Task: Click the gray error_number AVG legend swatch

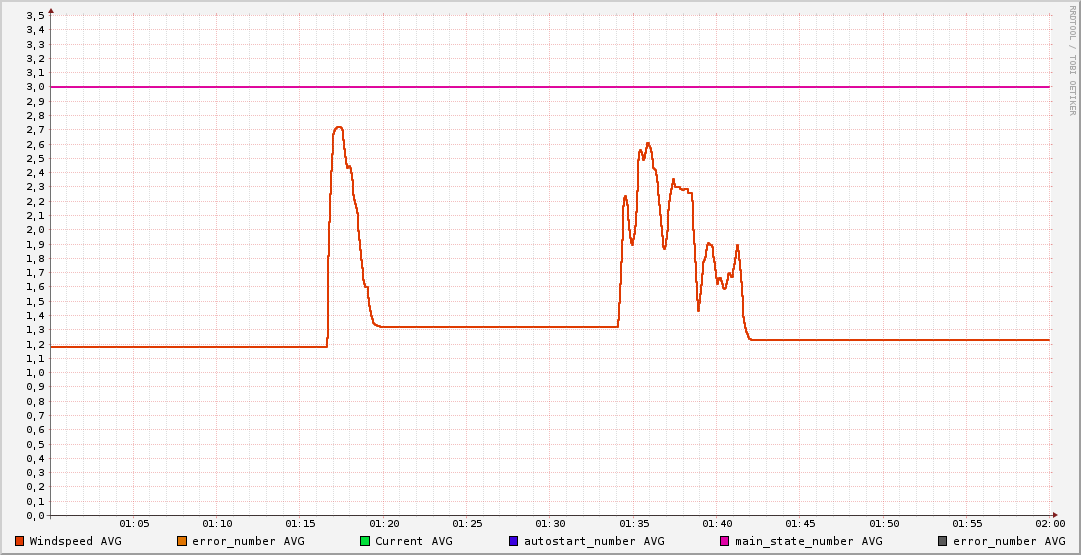Action: coord(942,541)
